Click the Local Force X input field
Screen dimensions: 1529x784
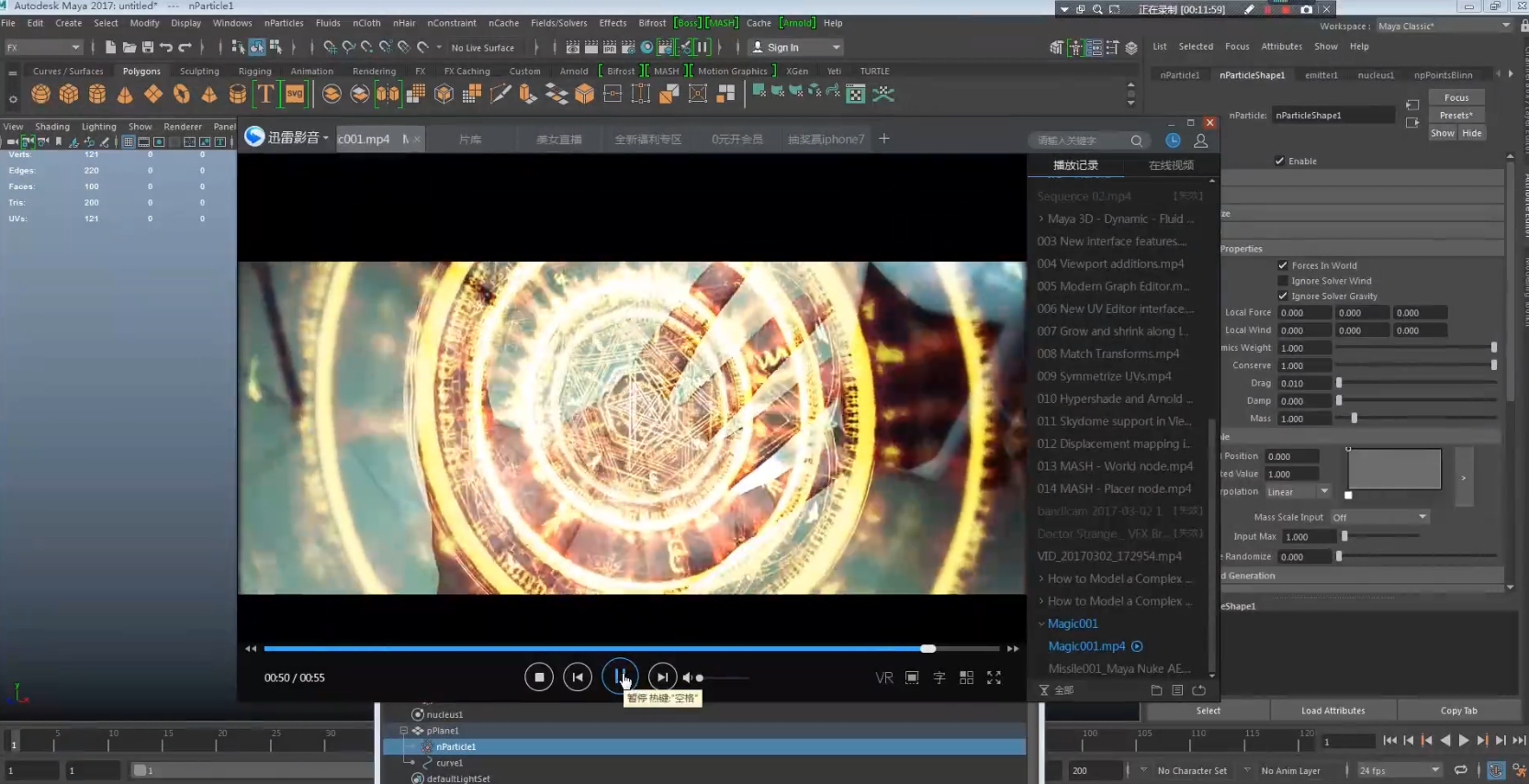(x=1304, y=313)
